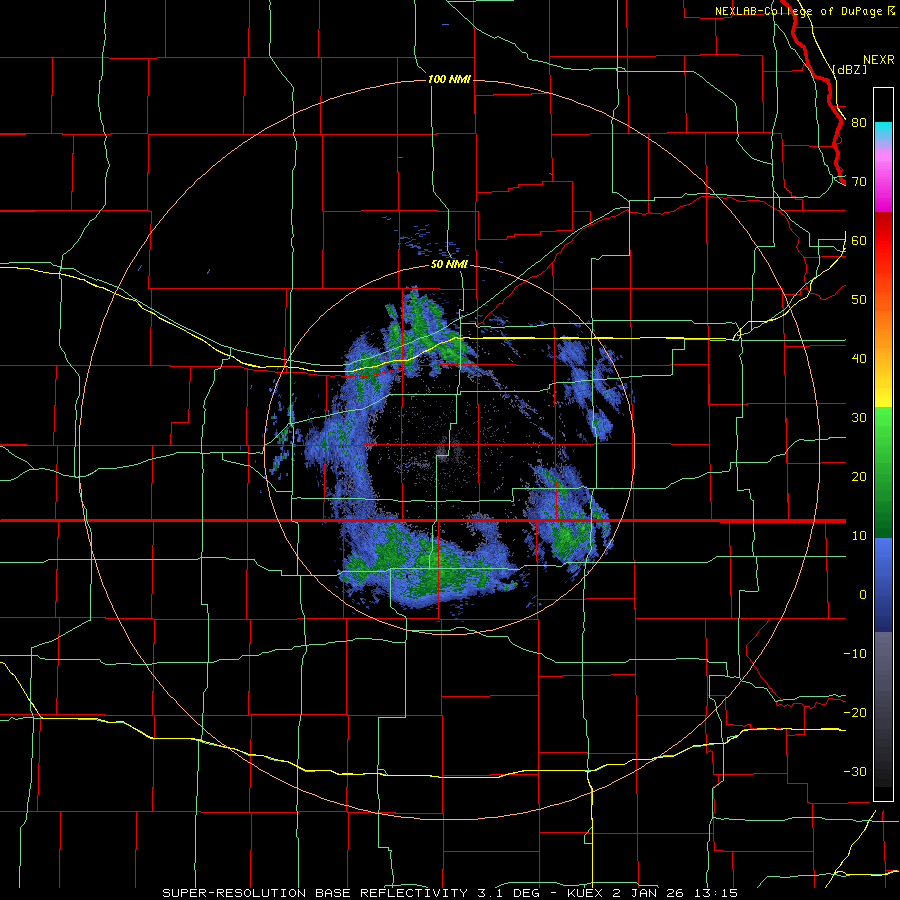The width and height of the screenshot is (900, 900).
Task: Select the "20" value on the dBZ scale
Action: 859,476
